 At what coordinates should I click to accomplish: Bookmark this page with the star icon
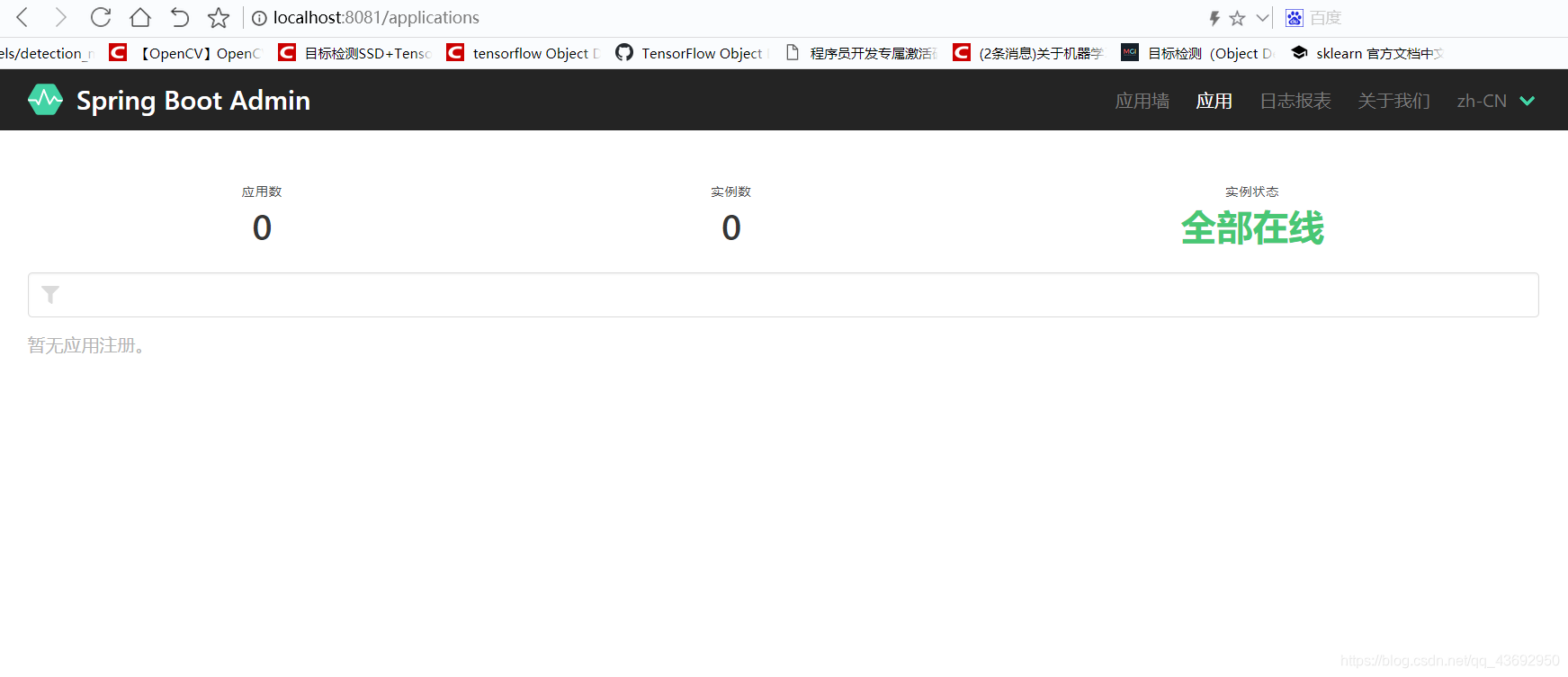pos(219,17)
